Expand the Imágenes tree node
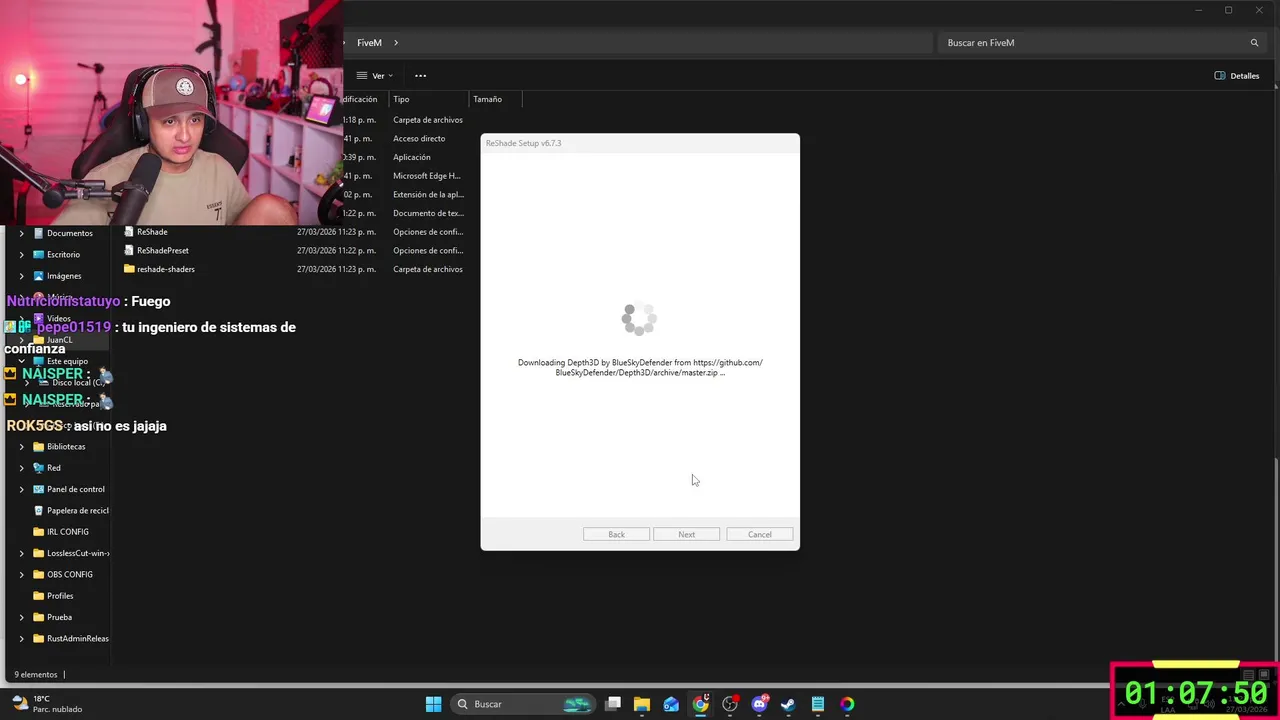The height and width of the screenshot is (720, 1280). (21, 276)
